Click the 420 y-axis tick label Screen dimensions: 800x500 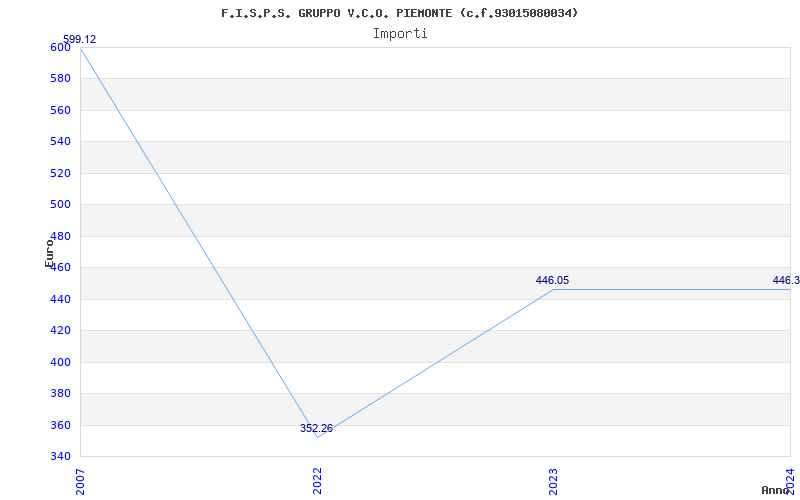tap(61, 331)
